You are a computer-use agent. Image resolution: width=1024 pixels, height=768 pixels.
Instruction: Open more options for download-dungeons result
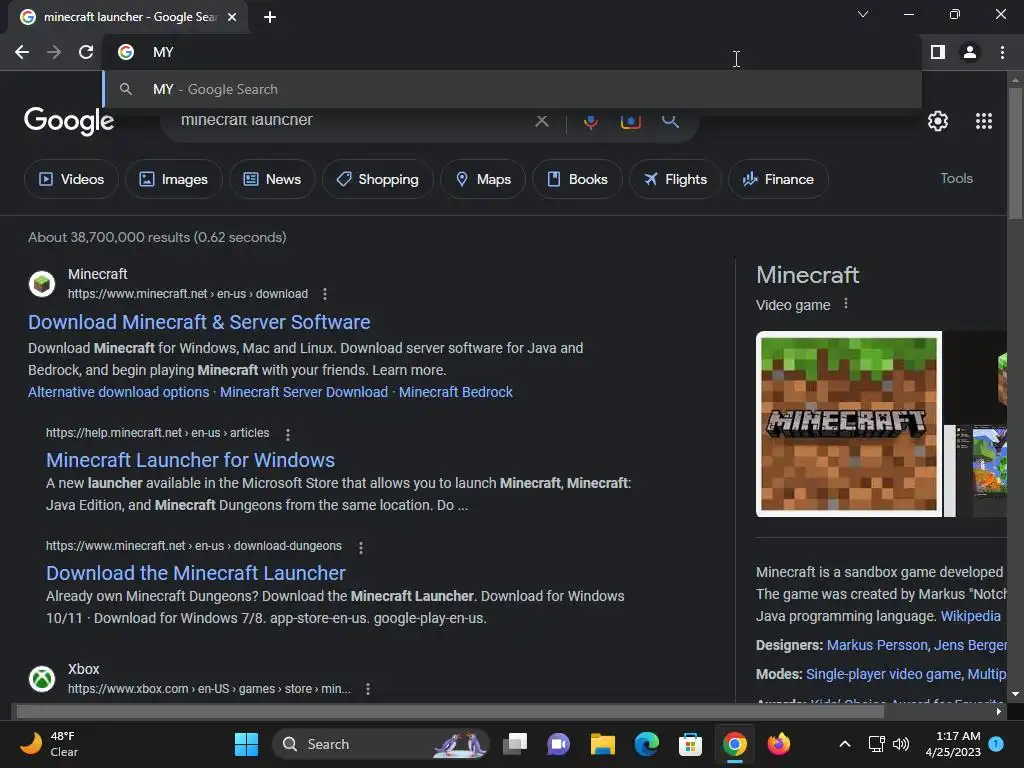(360, 547)
